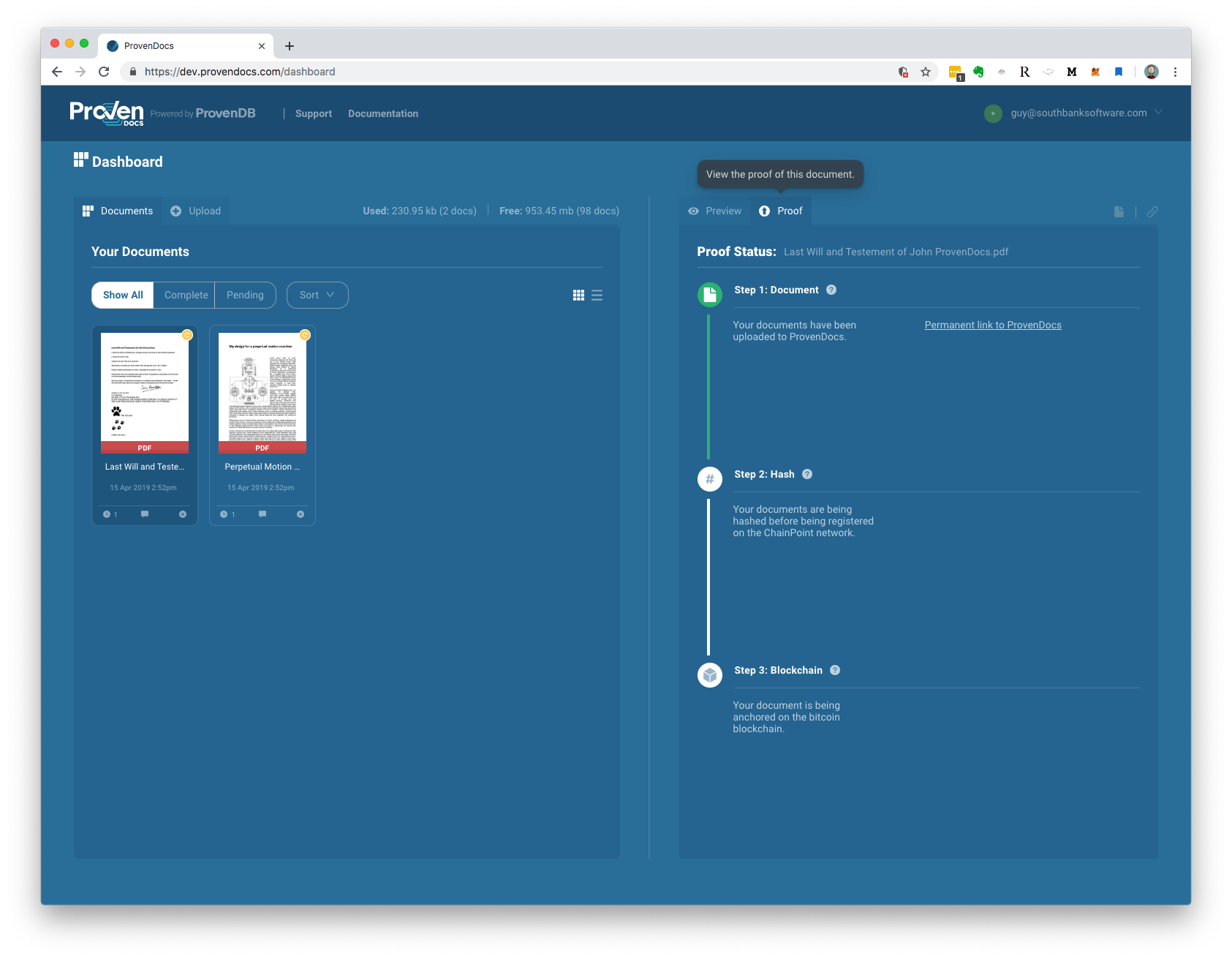Viewport: 1232px width, 959px height.
Task: Click the Dashboard grid icon in the header
Action: tap(81, 159)
